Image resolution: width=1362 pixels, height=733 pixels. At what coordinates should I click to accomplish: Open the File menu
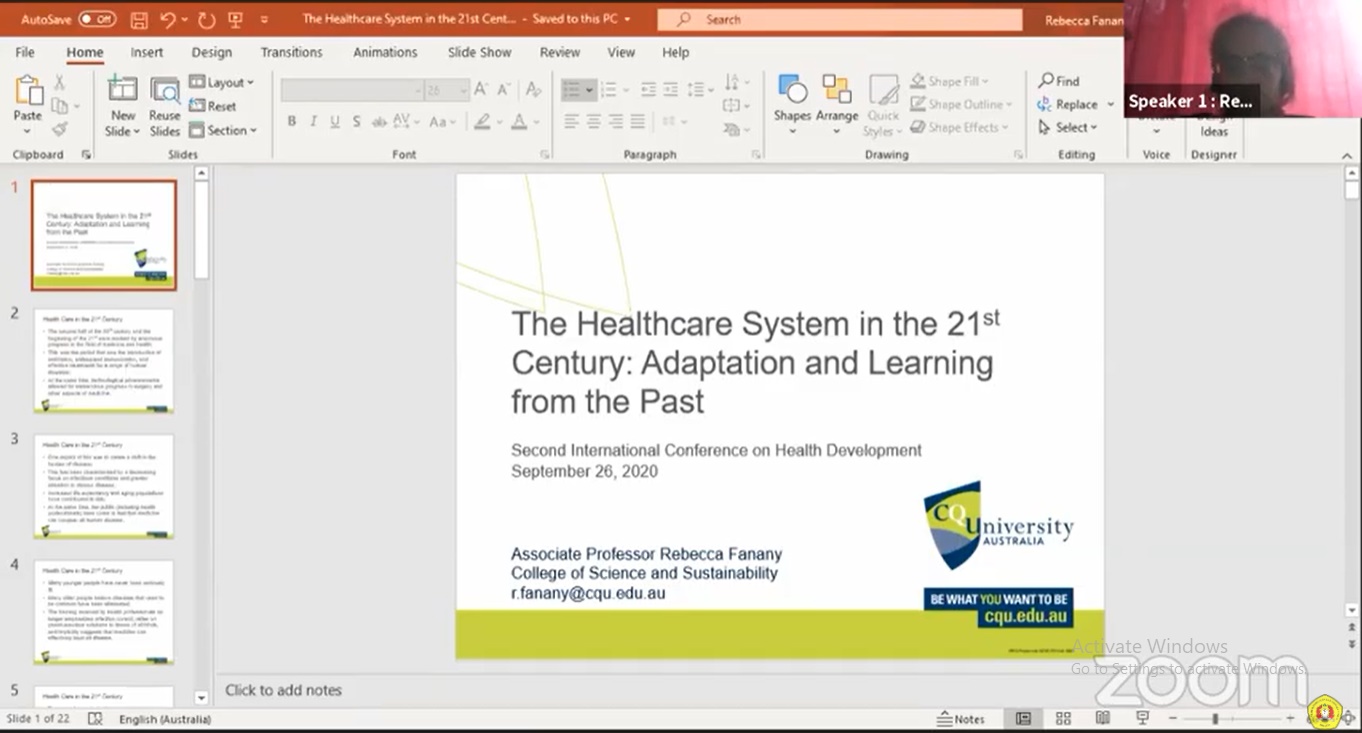[x=25, y=52]
